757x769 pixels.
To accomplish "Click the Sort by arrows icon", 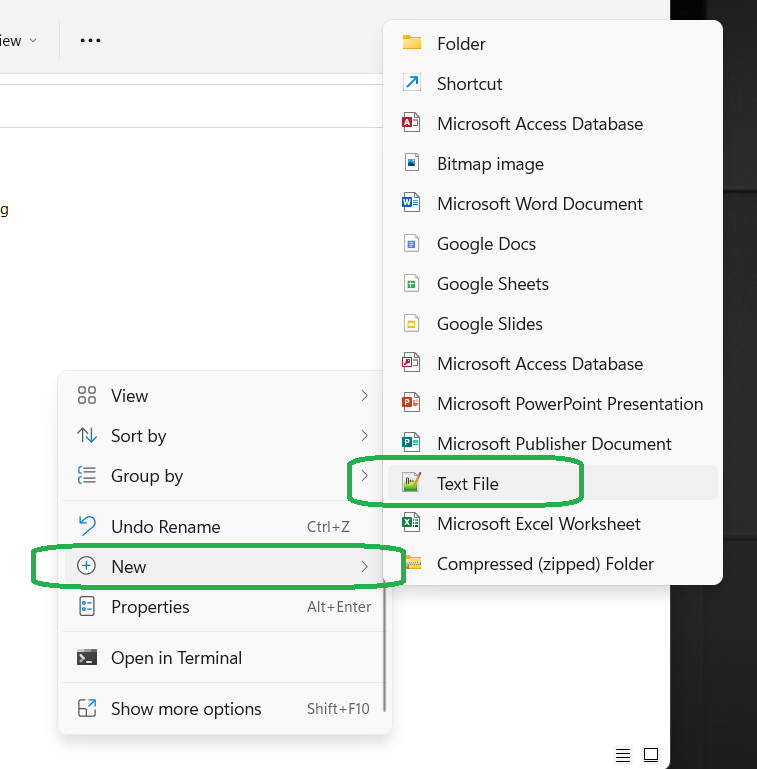I will click(87, 435).
